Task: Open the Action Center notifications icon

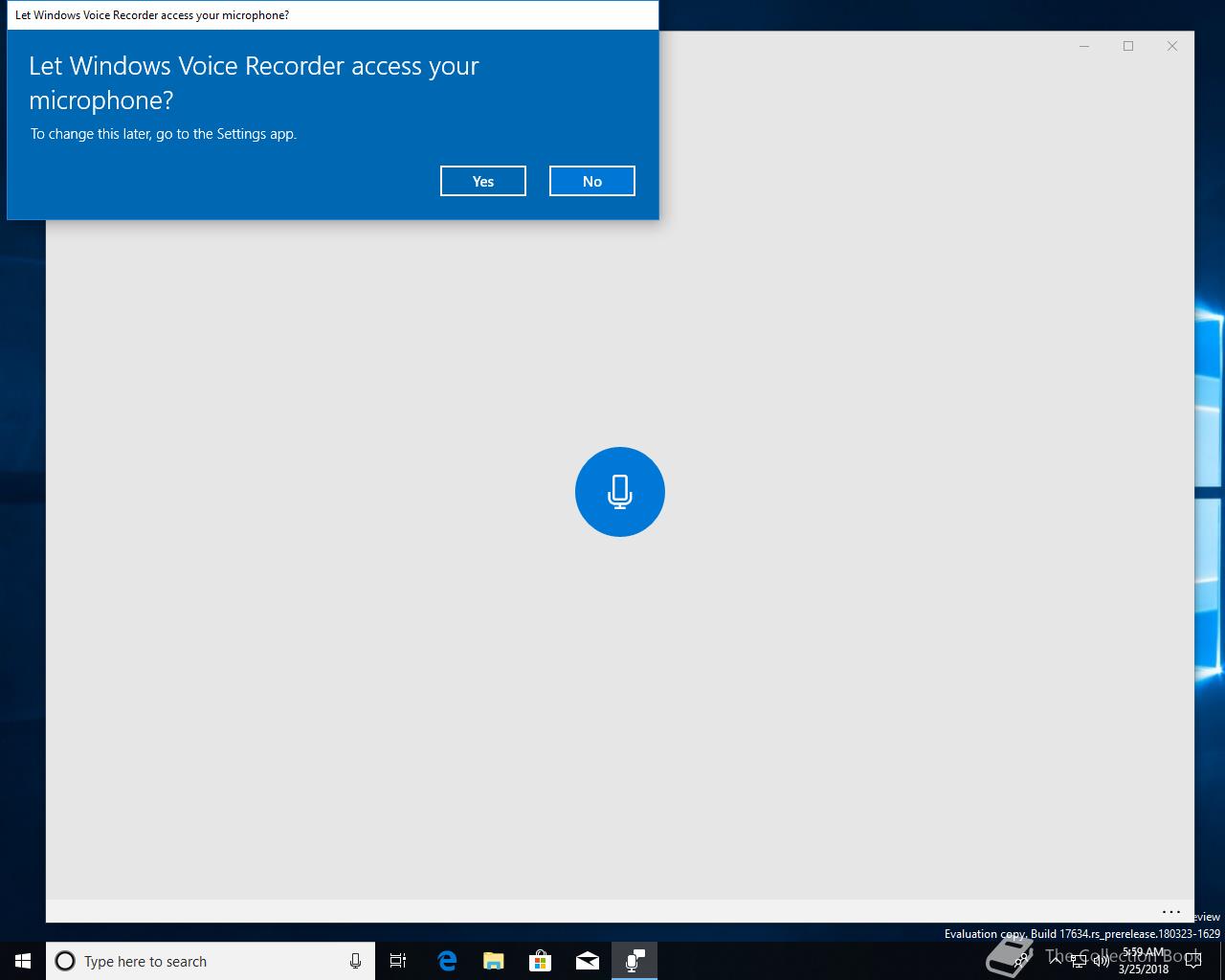Action: (1192, 961)
